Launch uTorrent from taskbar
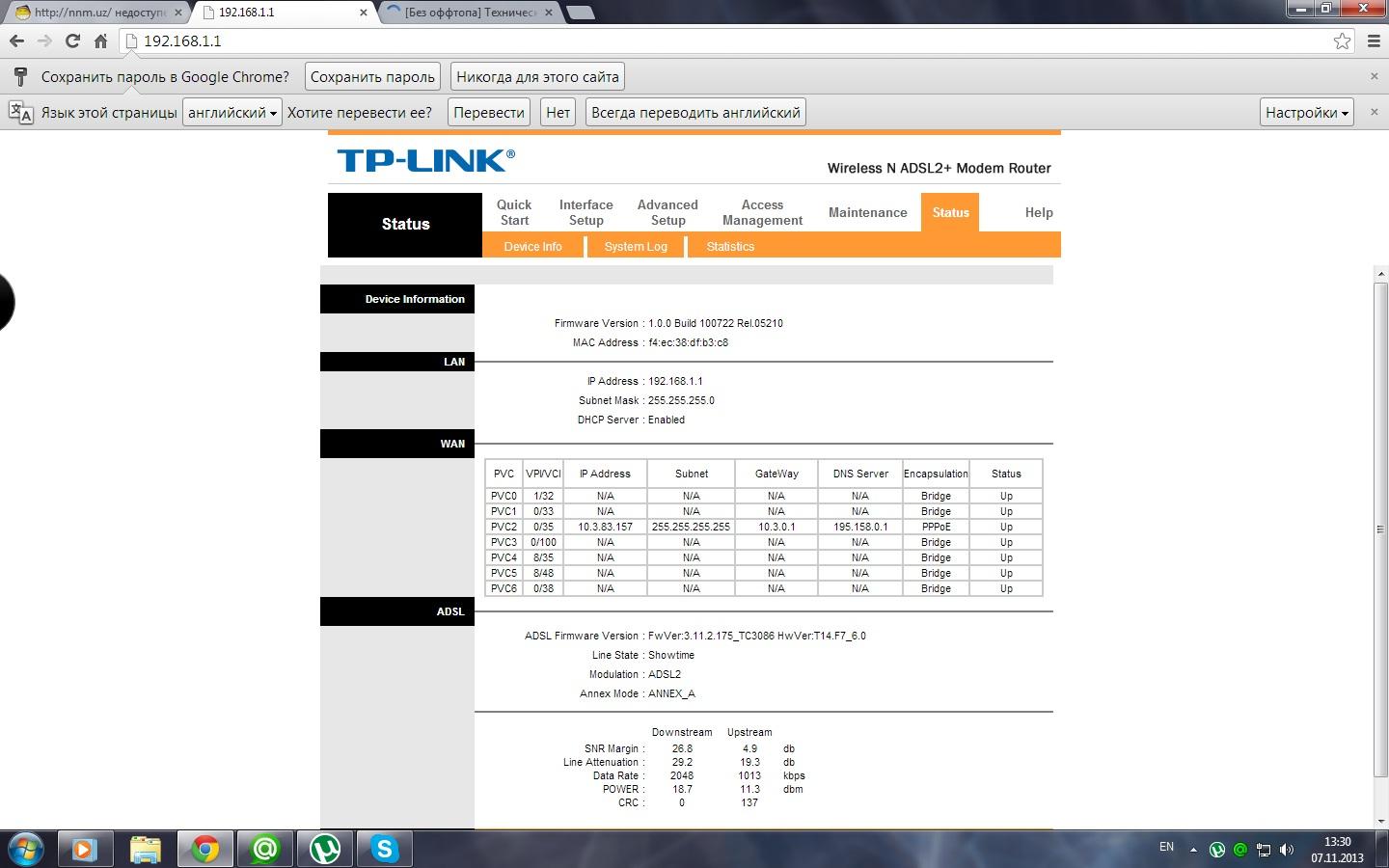 click(325, 849)
